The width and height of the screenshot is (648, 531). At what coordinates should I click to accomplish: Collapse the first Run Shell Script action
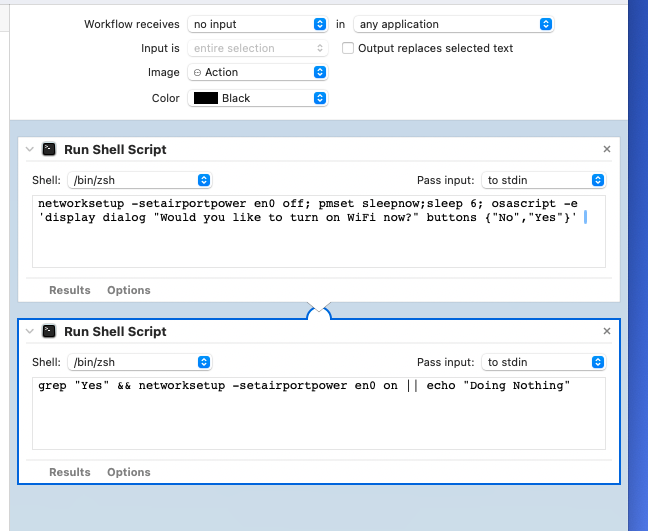(x=30, y=149)
